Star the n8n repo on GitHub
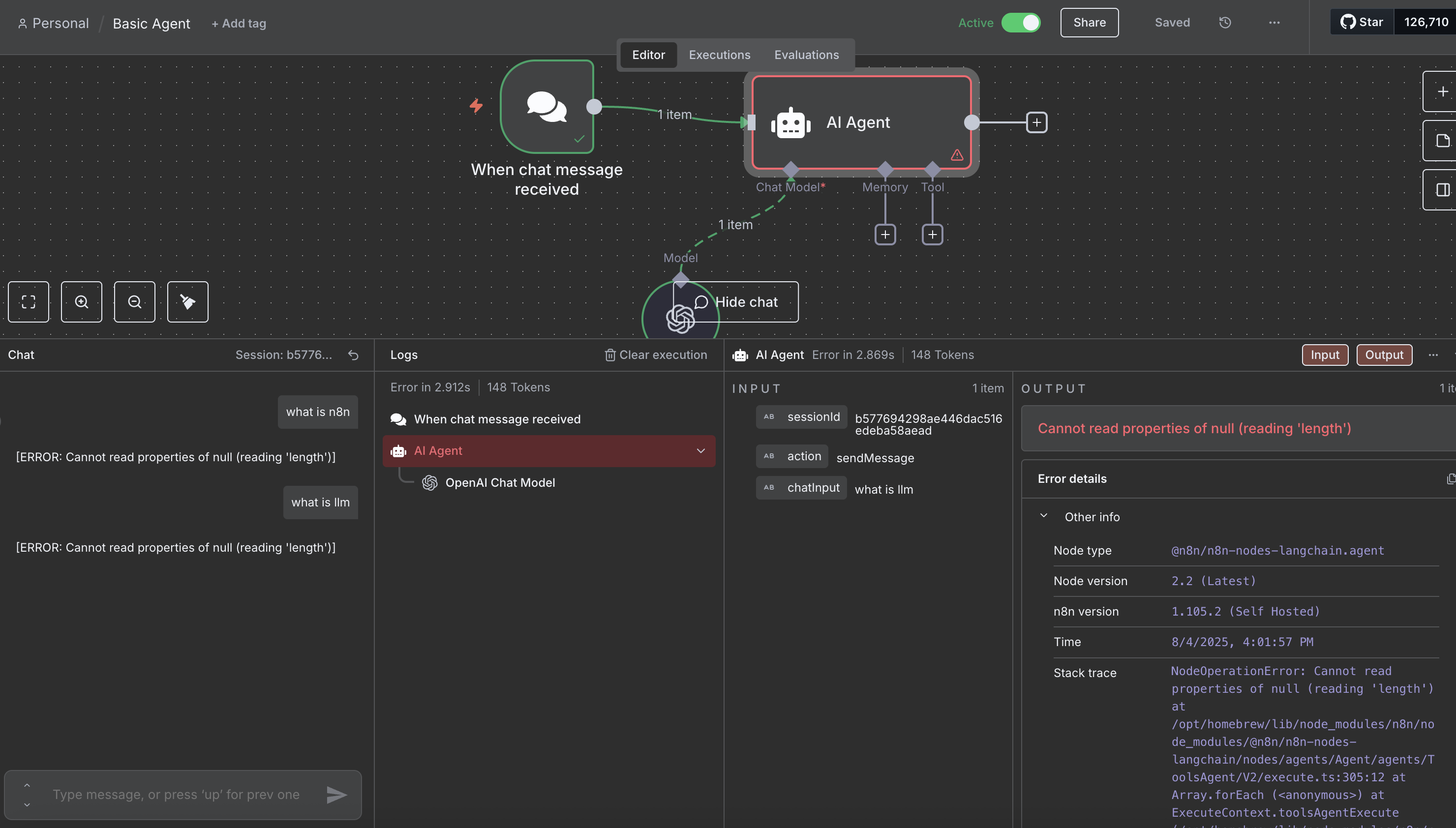This screenshot has height=828, width=1456. (1363, 22)
